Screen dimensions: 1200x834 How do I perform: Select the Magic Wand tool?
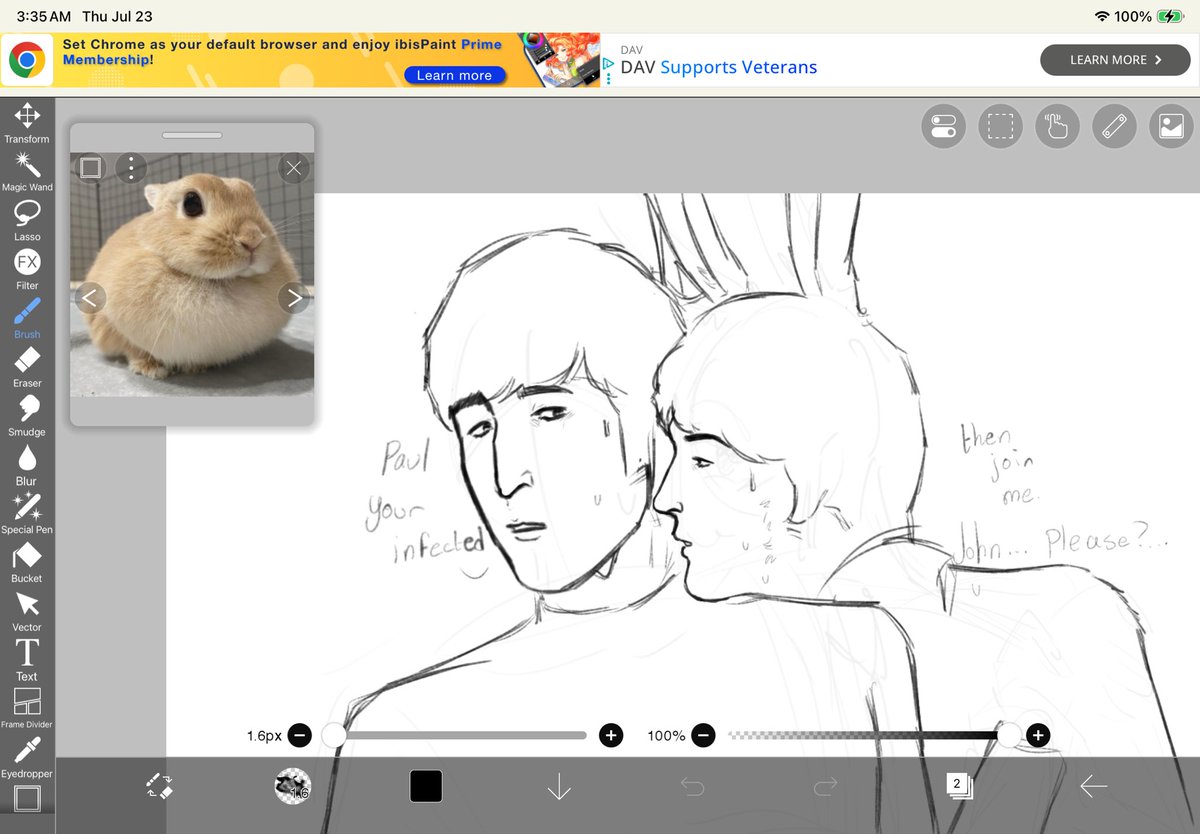click(27, 171)
